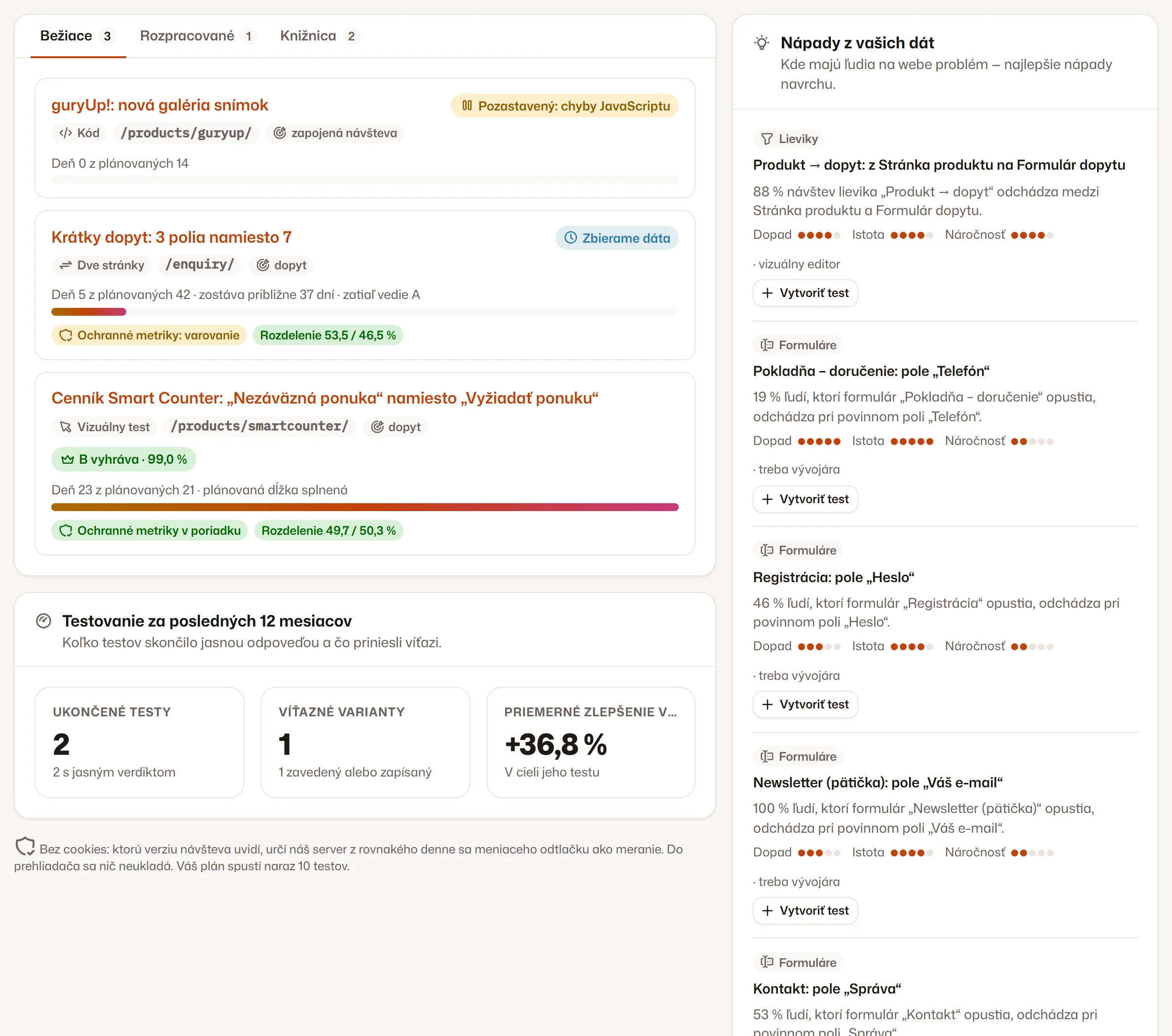Click the crown icon in B vyhráva badge
This screenshot has width=1172, height=1036.
tap(68, 459)
